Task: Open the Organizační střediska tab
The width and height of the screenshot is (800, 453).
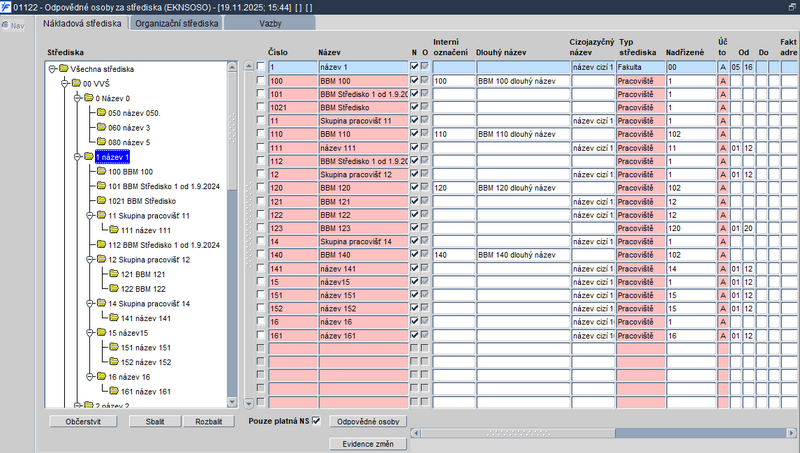Action: point(177,23)
